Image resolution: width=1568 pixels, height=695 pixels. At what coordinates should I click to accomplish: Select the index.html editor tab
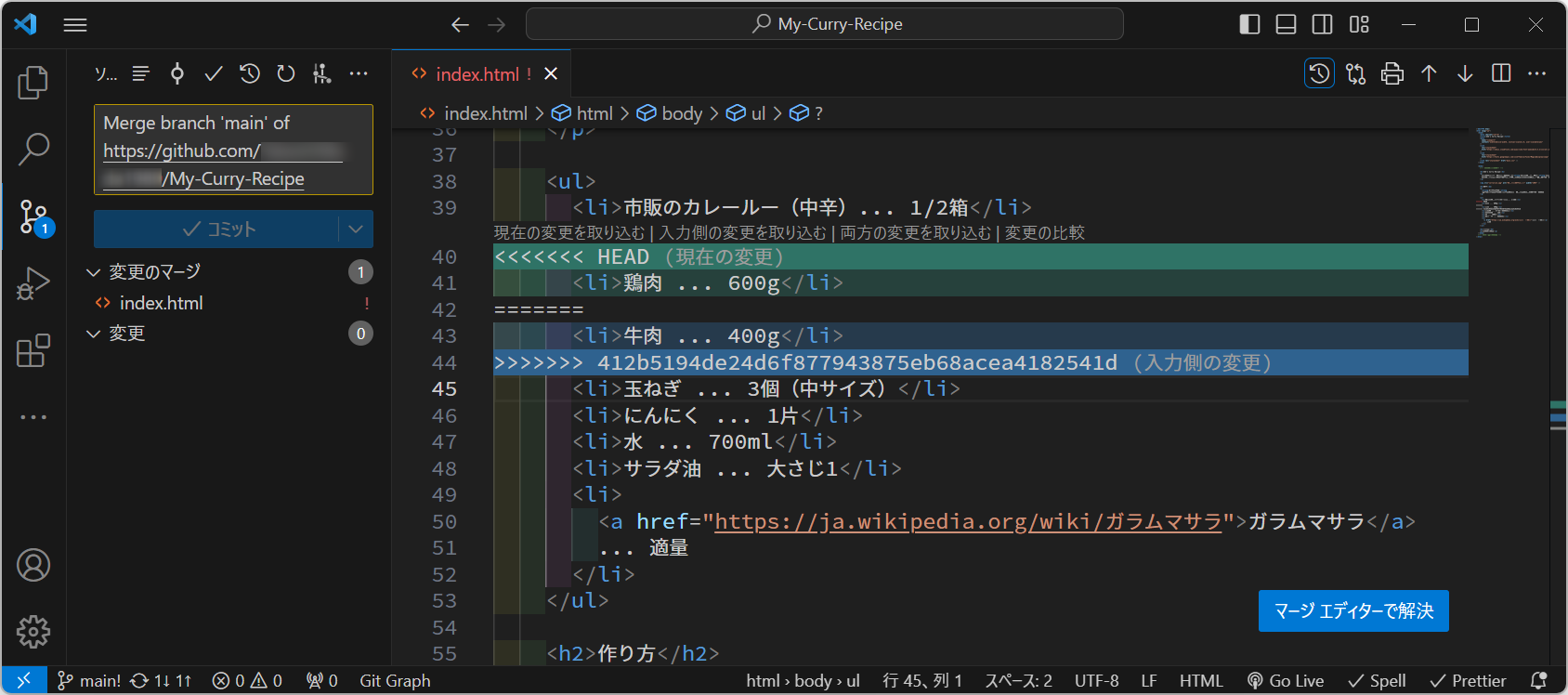coord(477,74)
